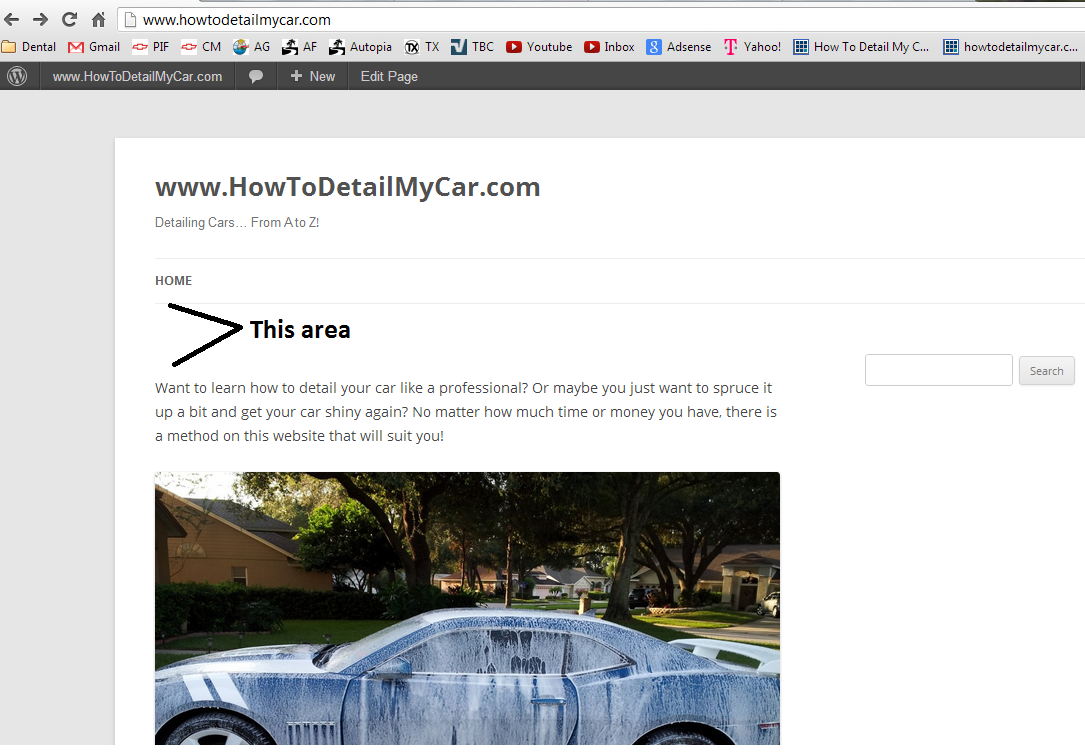Click Edit Page in admin bar
1085x752 pixels.
pyautogui.click(x=389, y=76)
